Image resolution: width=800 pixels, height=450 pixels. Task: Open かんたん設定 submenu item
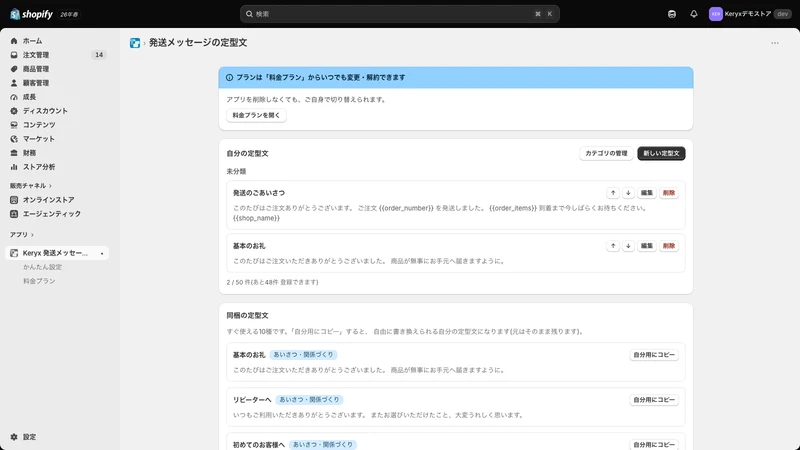click(42, 267)
